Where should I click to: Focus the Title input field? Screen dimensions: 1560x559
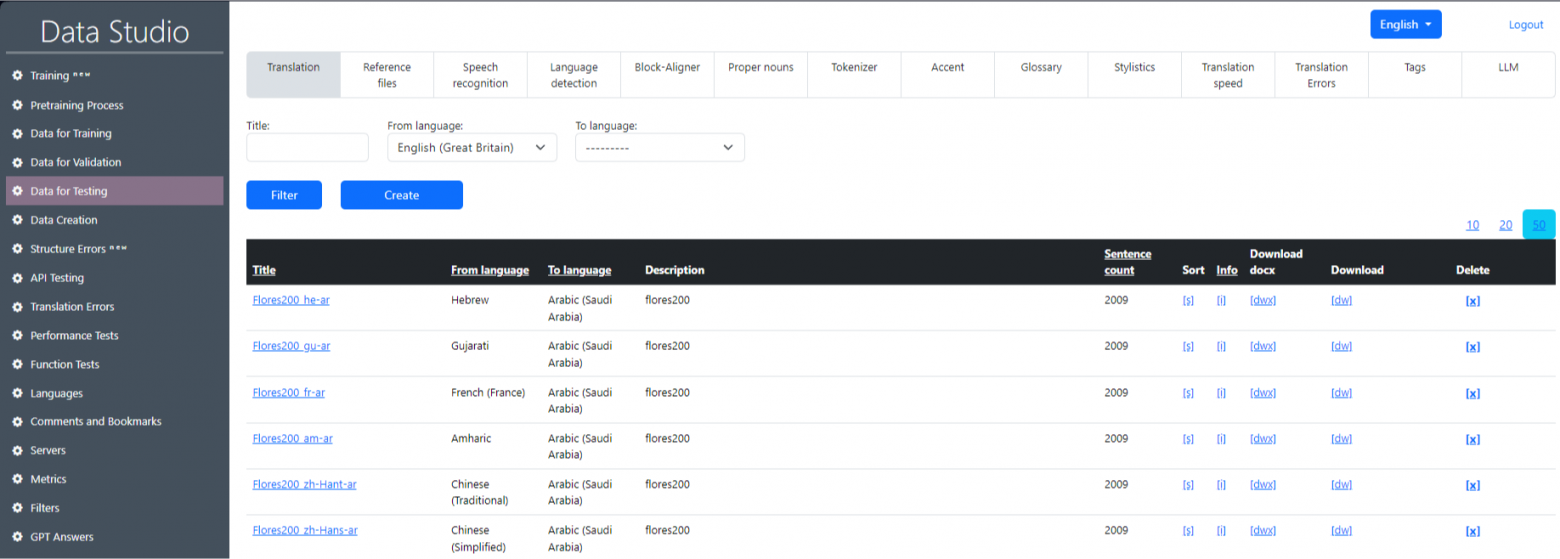point(307,148)
